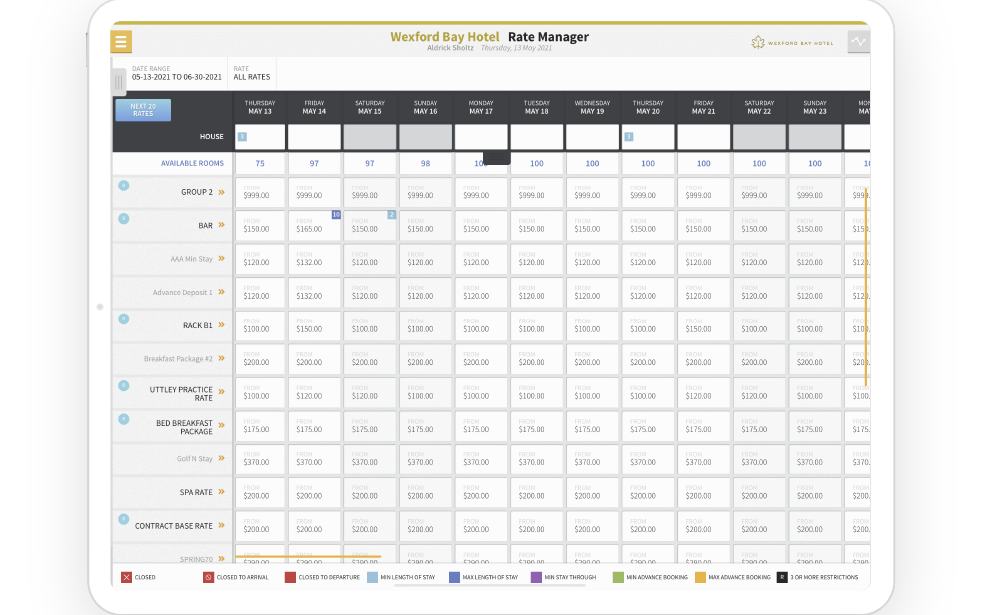This screenshot has width=983, height=615.
Task: Open the Rate filter showing All Rates
Action: coord(252,73)
